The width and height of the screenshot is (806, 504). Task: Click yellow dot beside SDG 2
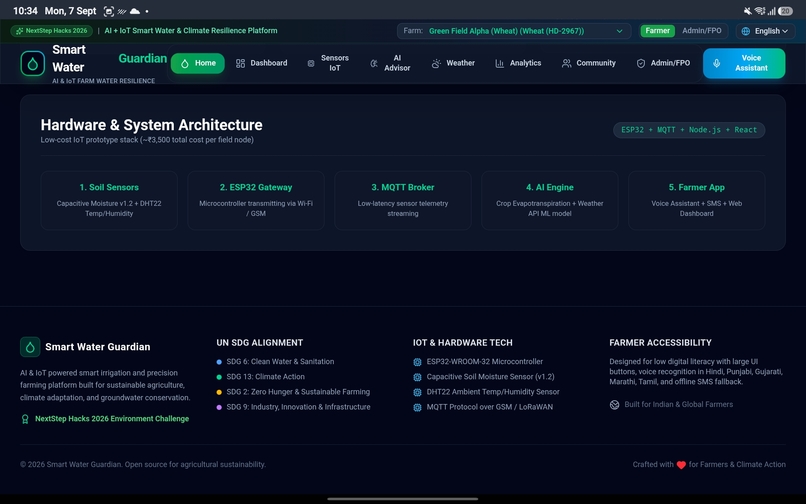pyautogui.click(x=219, y=392)
